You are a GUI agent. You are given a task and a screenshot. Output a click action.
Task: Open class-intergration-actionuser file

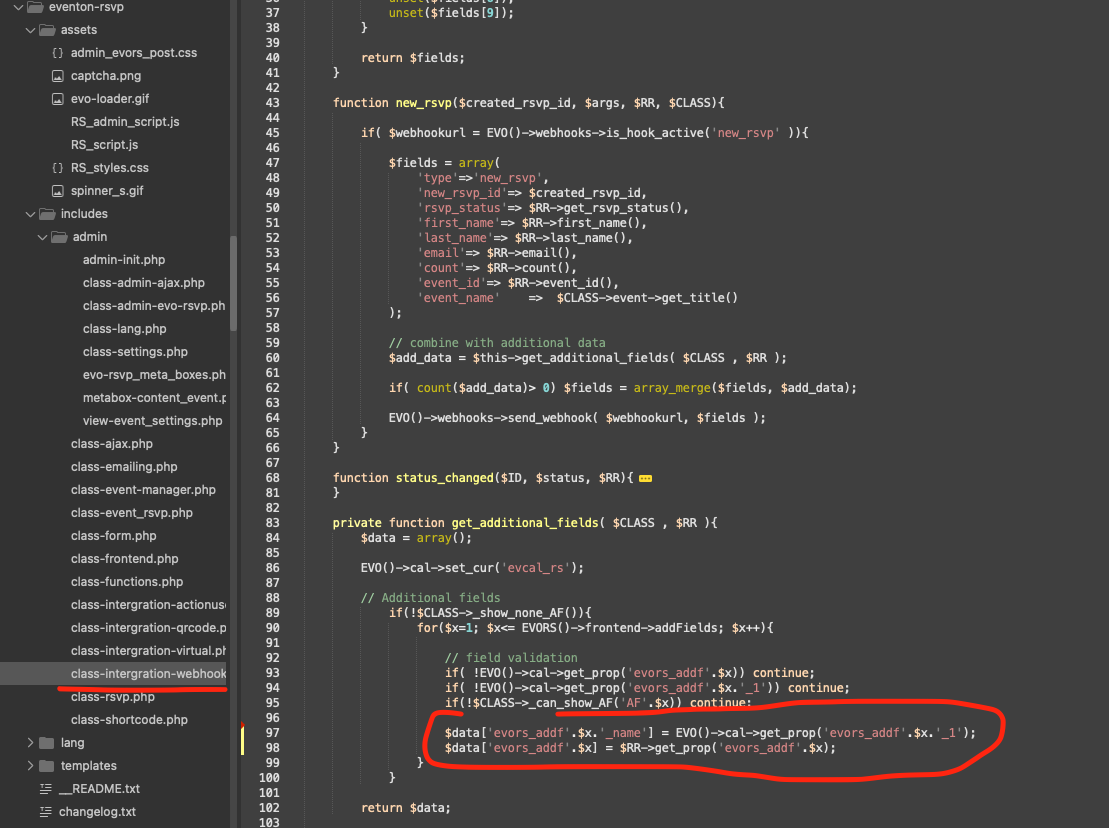(149, 605)
